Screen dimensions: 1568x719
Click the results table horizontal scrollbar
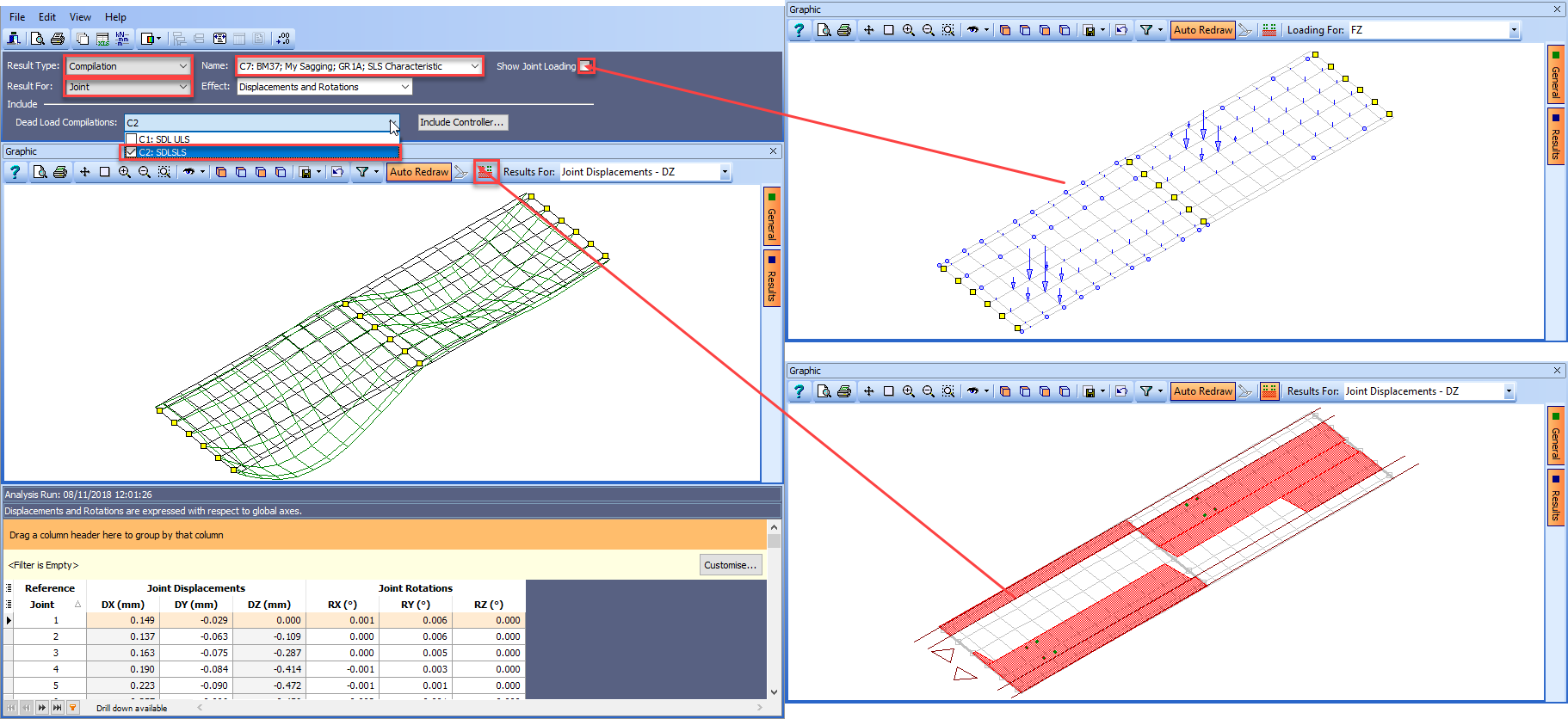[x=480, y=708]
